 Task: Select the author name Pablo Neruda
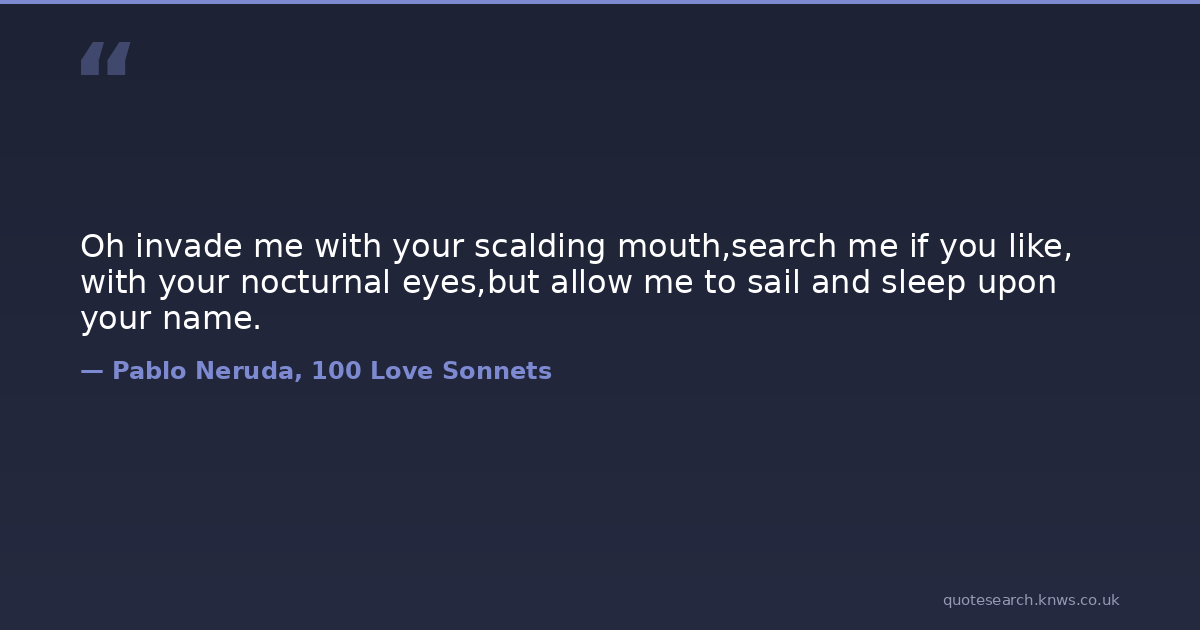203,371
